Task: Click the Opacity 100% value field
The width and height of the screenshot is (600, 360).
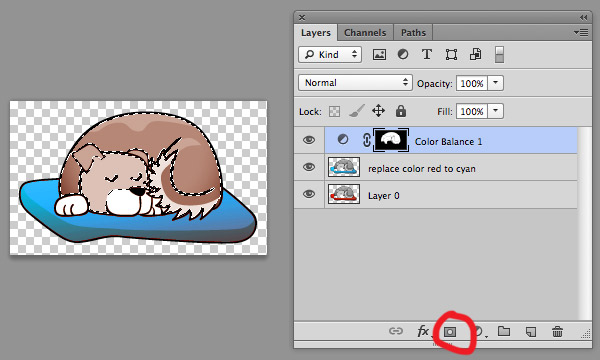Action: click(471, 83)
